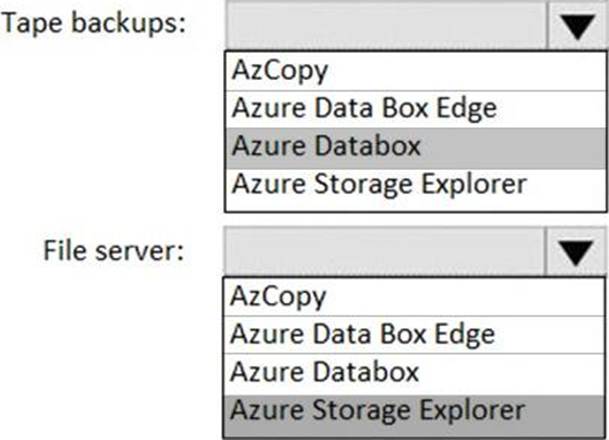609x440 pixels.
Task: Click the File server label
Action: coord(113,250)
